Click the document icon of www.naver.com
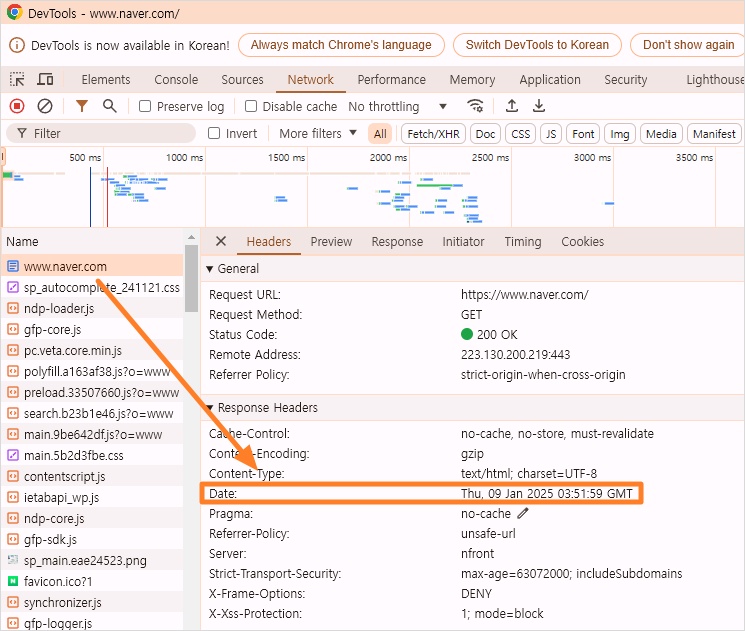Image resolution: width=745 pixels, height=631 pixels. click(x=13, y=266)
